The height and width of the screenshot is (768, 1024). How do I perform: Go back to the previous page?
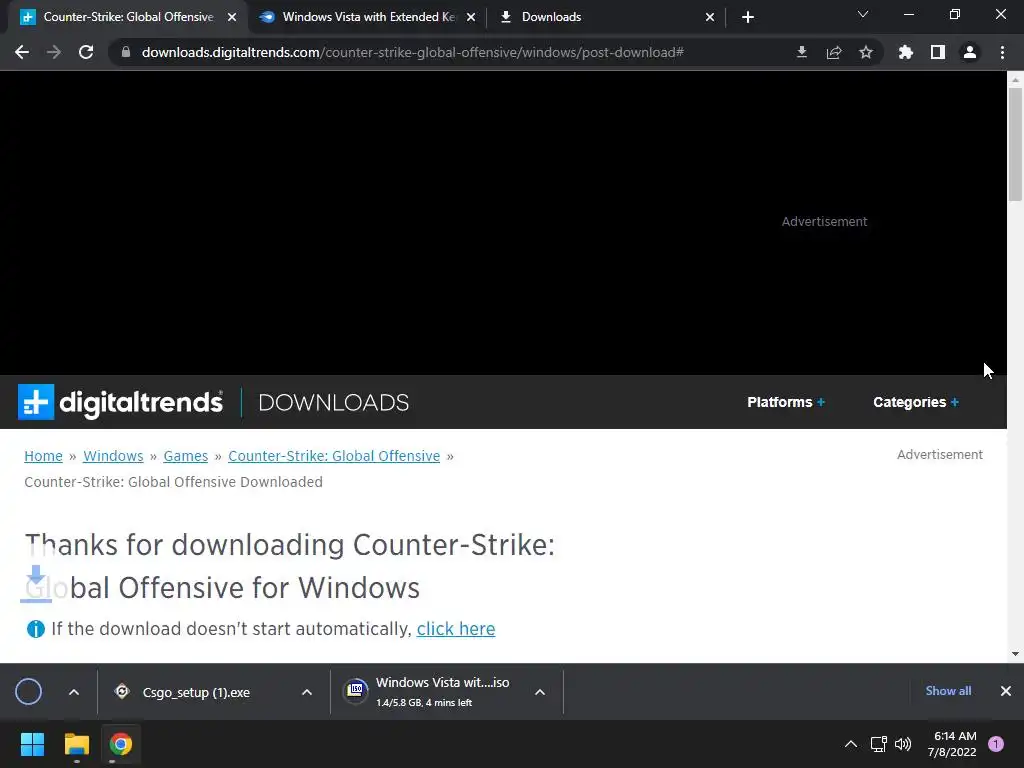(x=22, y=52)
